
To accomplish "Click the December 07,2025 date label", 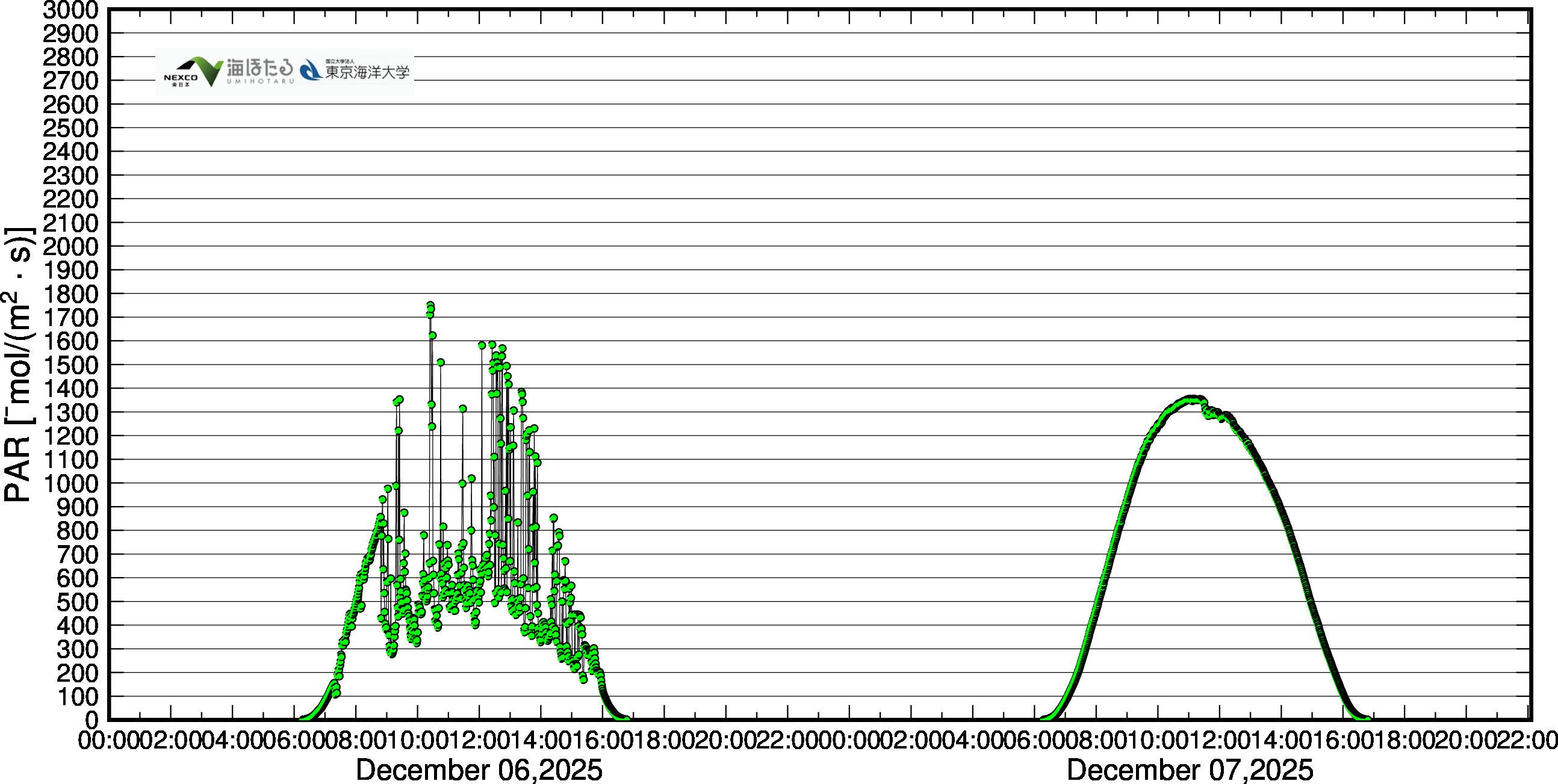I will click(1190, 770).
